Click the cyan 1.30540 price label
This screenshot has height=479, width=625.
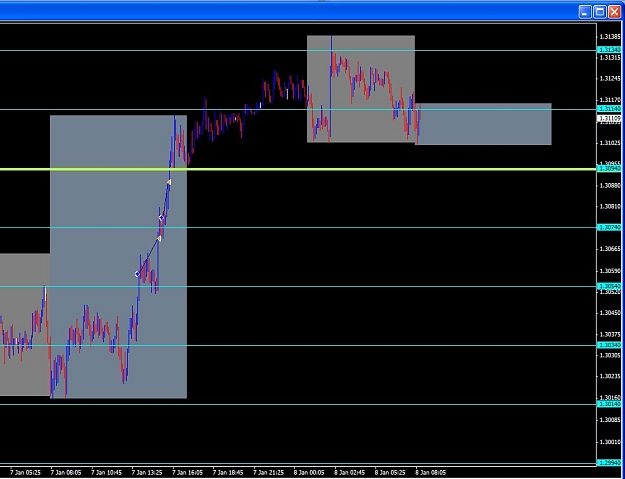coord(609,286)
